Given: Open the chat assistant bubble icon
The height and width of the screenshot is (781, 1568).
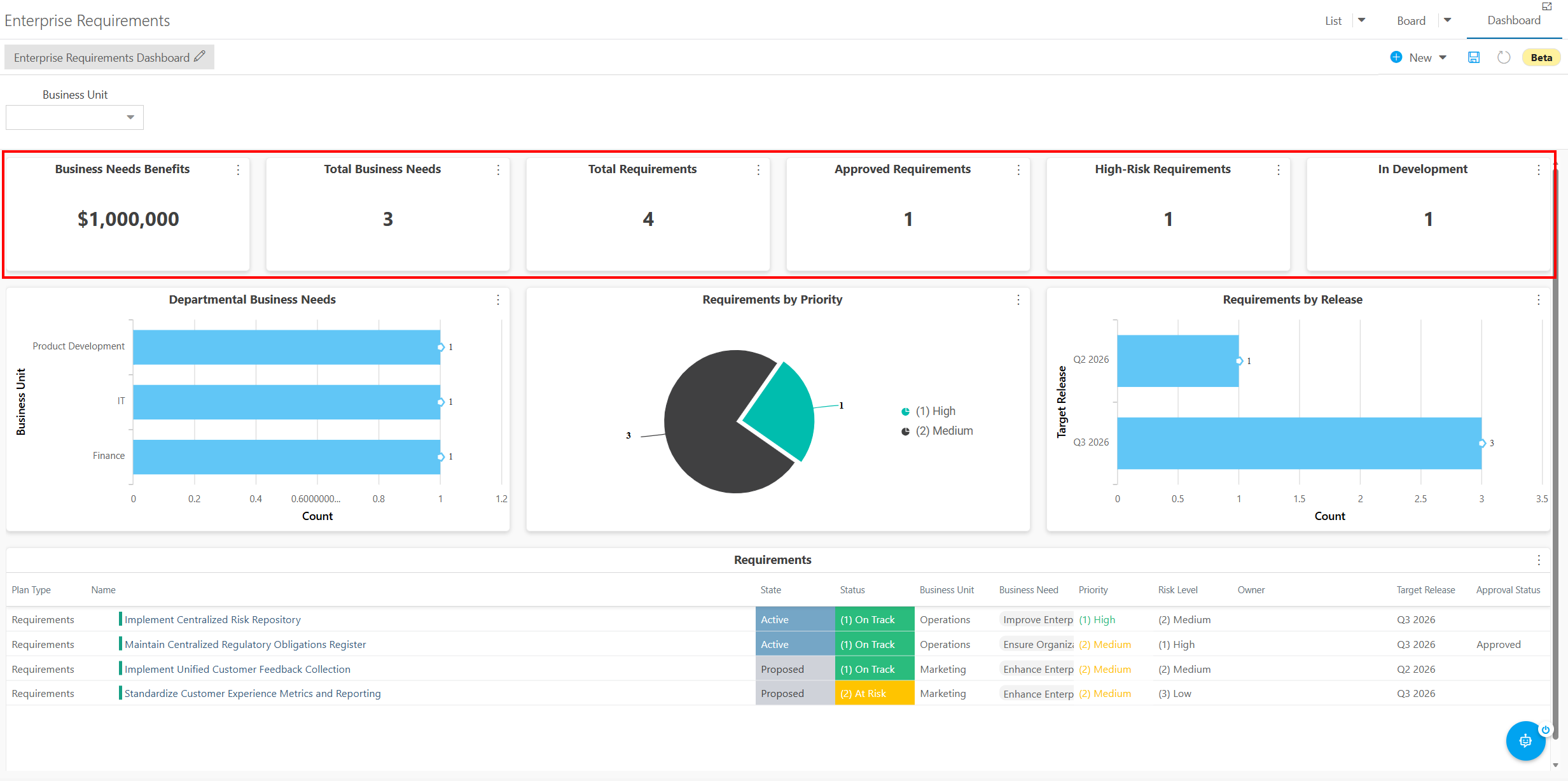Looking at the screenshot, I should 1525,741.
